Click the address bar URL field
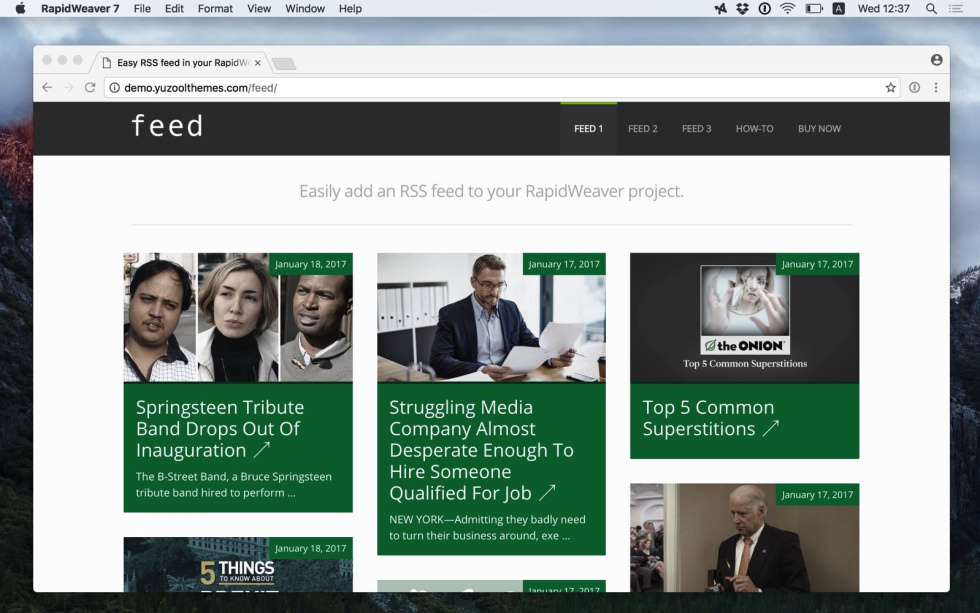980x613 pixels. pyautogui.click(x=500, y=87)
